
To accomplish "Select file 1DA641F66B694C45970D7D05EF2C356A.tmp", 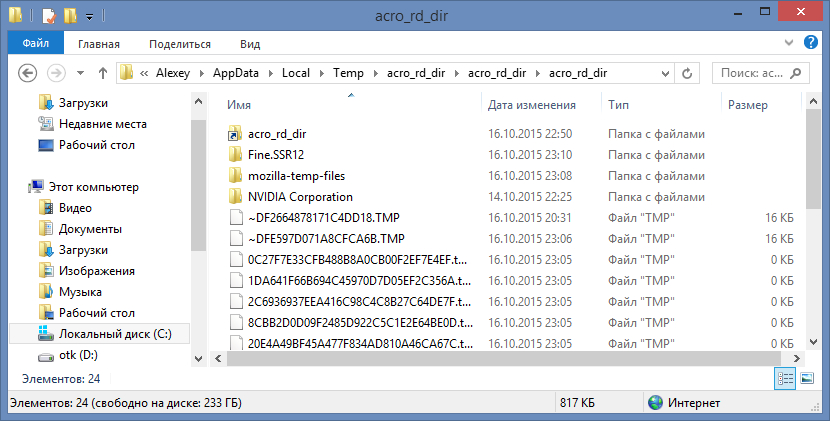I will point(359,281).
